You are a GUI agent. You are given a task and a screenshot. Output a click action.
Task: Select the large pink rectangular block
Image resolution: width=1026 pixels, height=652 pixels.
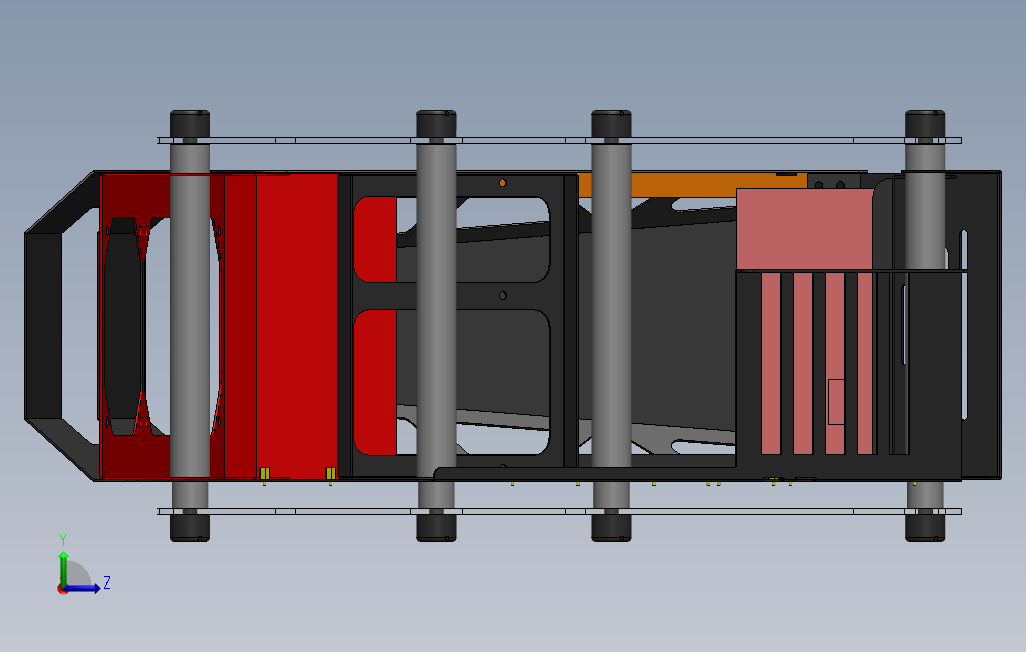click(804, 229)
